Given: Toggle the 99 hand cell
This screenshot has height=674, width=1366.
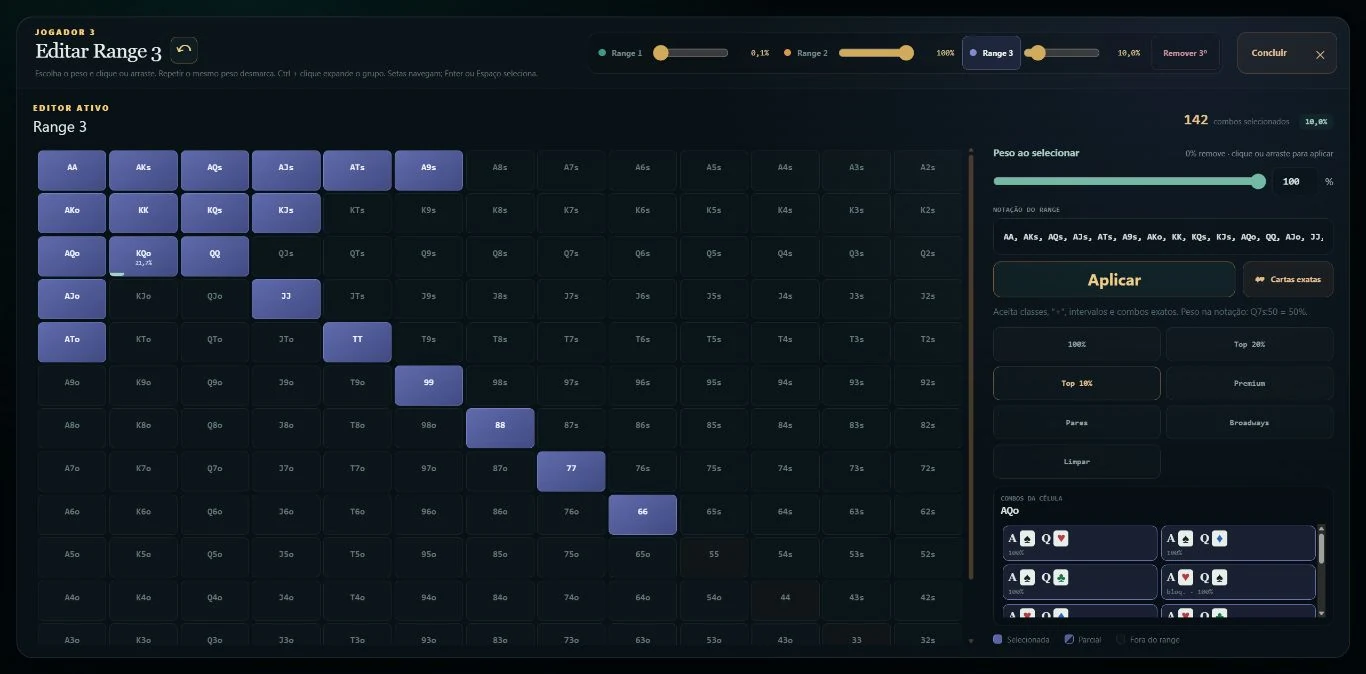Looking at the screenshot, I should pos(429,385).
